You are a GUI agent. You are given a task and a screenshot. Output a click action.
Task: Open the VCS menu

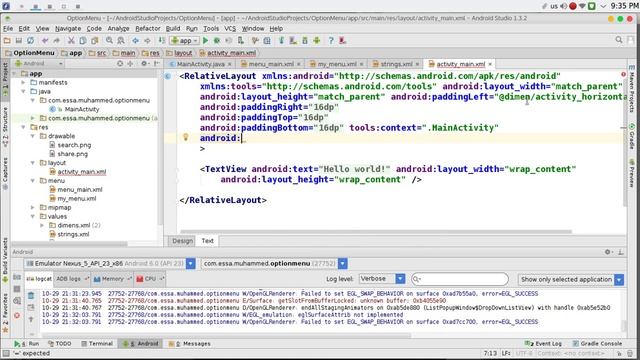[x=230, y=29]
